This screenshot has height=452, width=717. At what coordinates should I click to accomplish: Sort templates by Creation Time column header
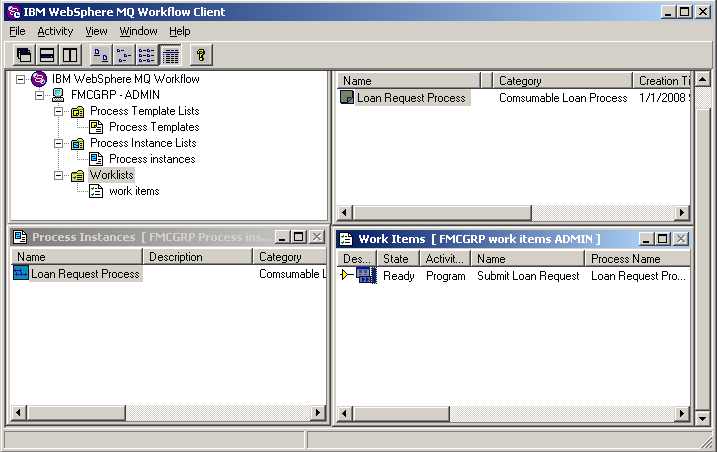pos(662,81)
